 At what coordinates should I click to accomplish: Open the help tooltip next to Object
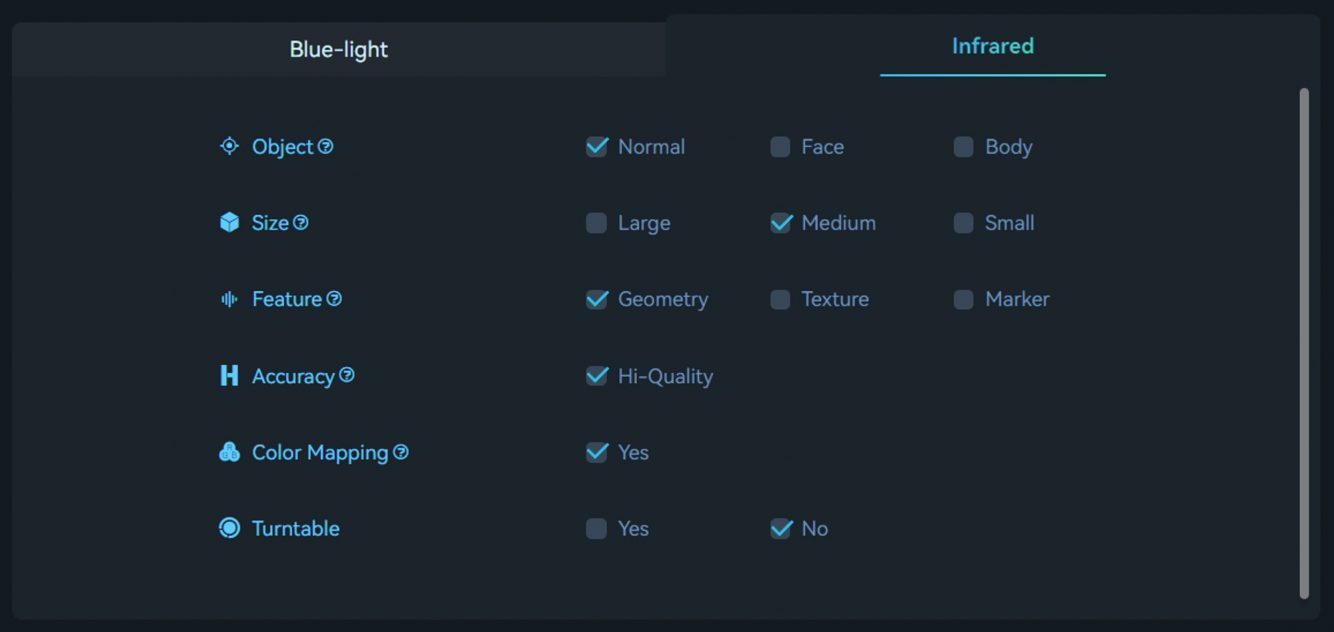click(x=325, y=146)
